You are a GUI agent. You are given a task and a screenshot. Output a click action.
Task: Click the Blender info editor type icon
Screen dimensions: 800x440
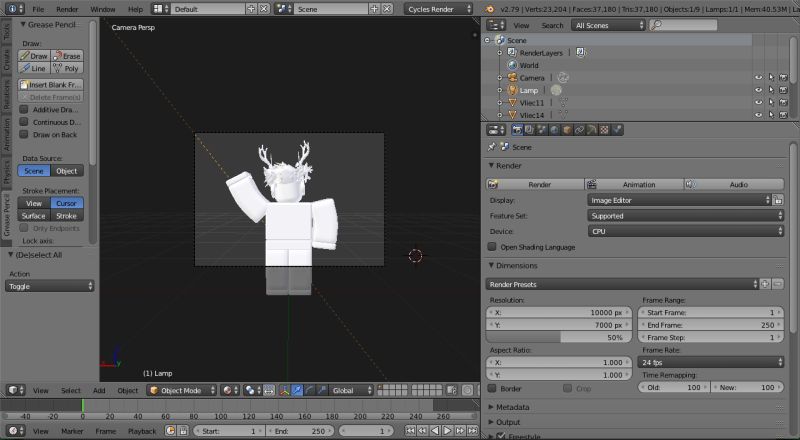(x=14, y=9)
